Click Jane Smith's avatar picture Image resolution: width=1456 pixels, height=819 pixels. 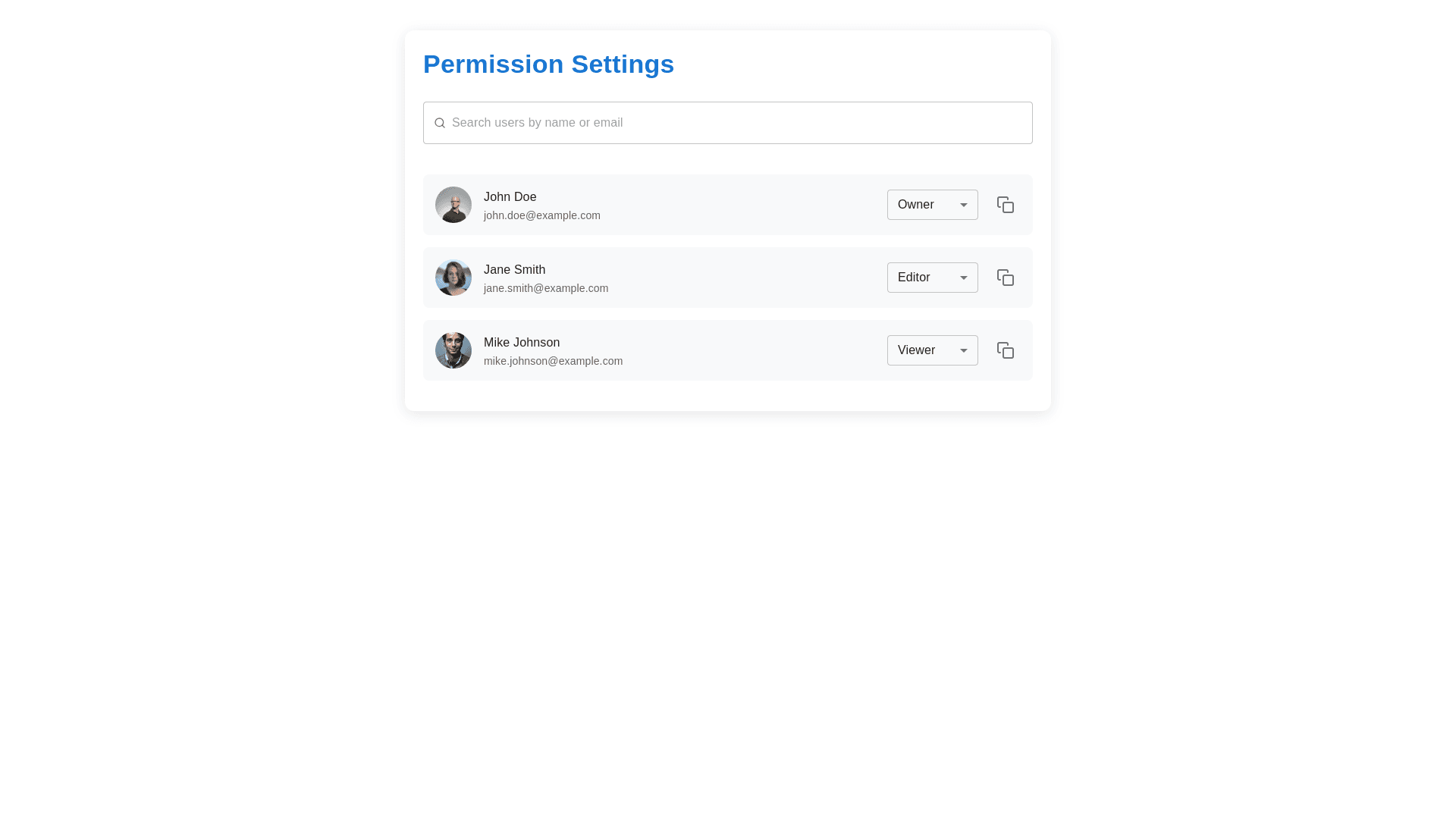[x=453, y=278]
